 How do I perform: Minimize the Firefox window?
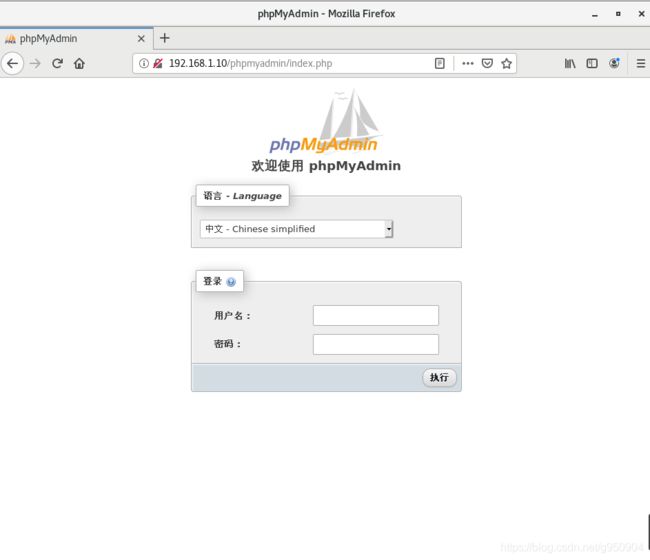pos(595,15)
